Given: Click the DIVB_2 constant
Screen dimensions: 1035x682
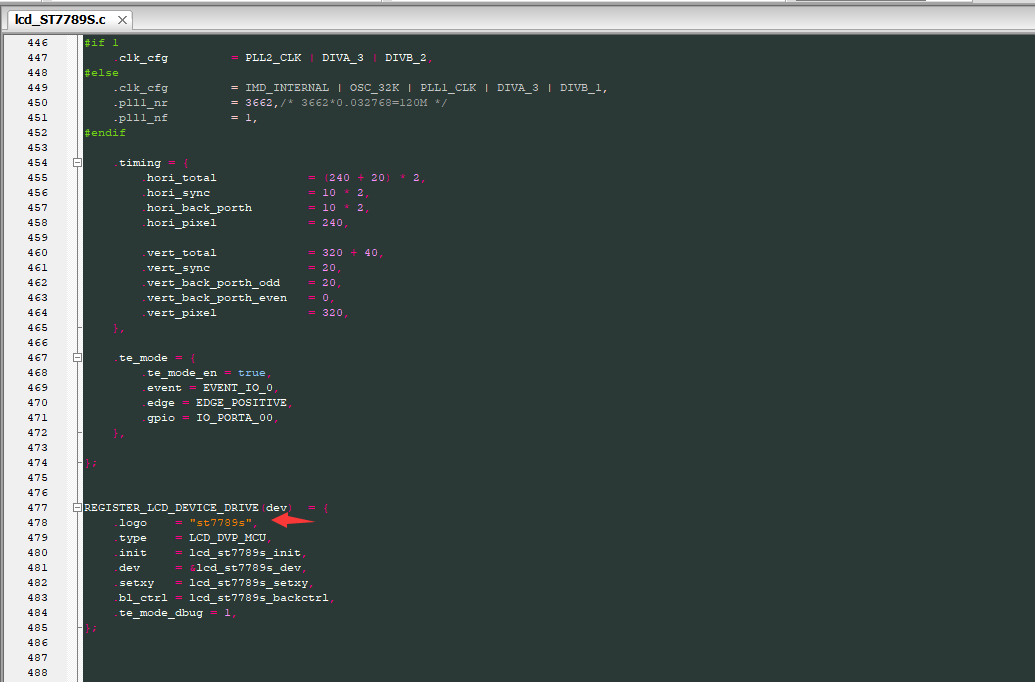Looking at the screenshot, I should coord(406,58).
